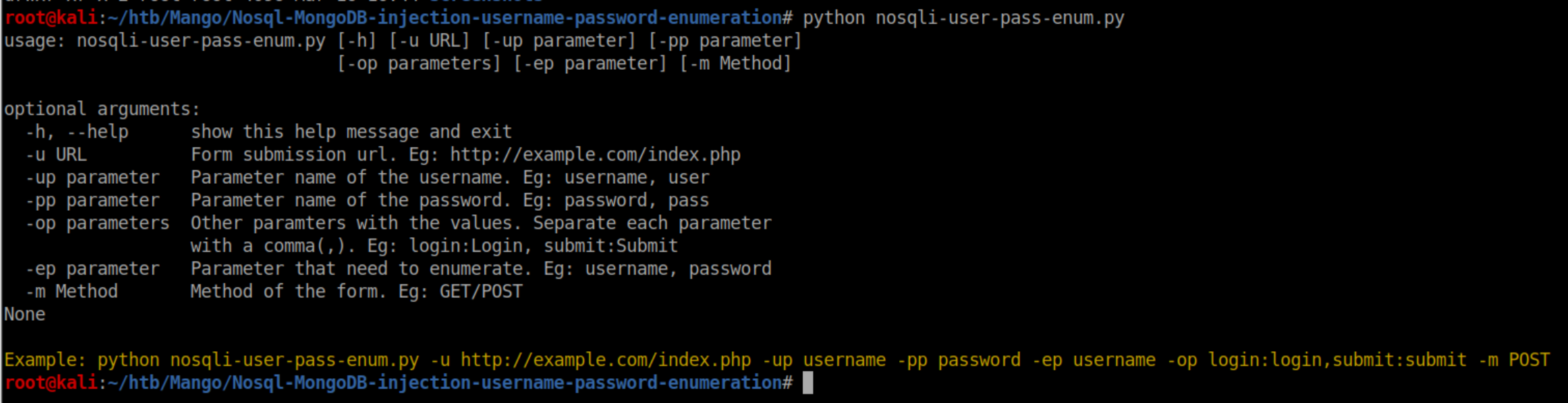Viewport: 1568px width, 403px height.
Task: Click 'GET/POST' in the Method description
Action: click(481, 292)
